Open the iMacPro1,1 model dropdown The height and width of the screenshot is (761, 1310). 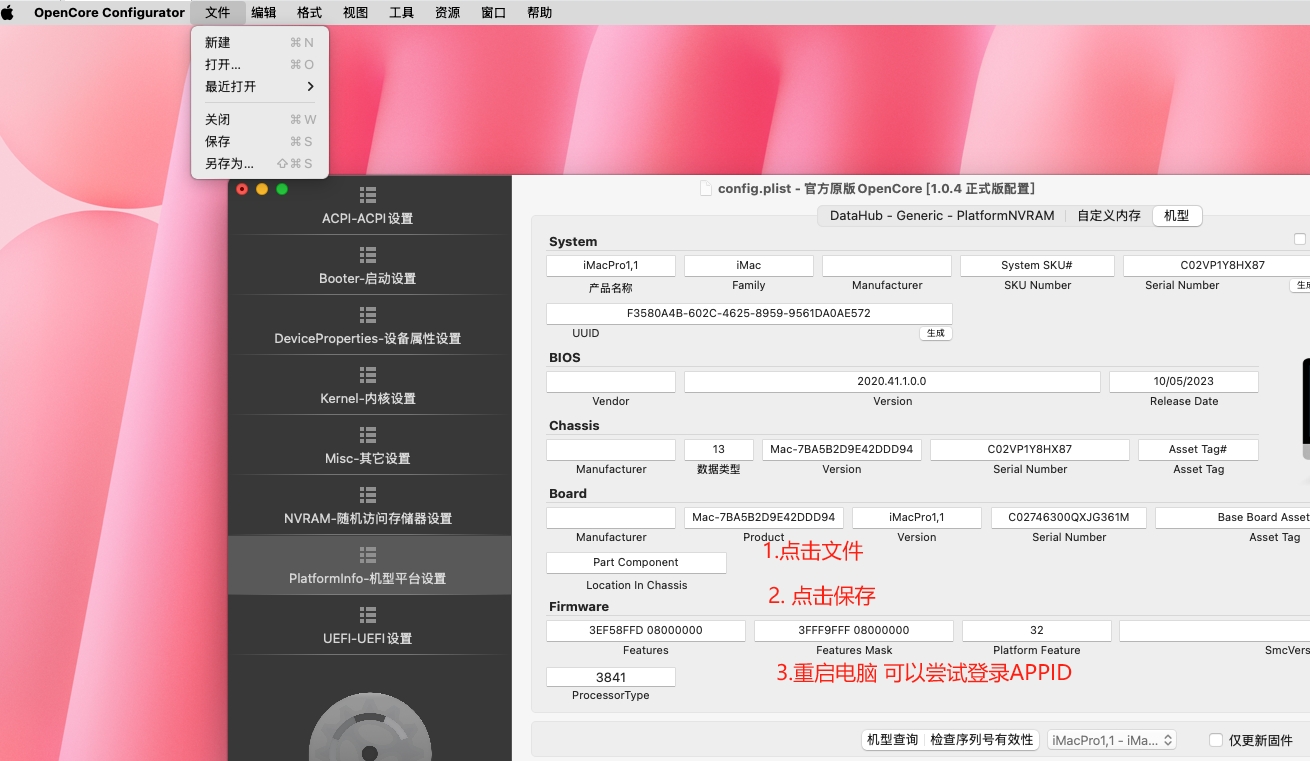tap(1112, 740)
